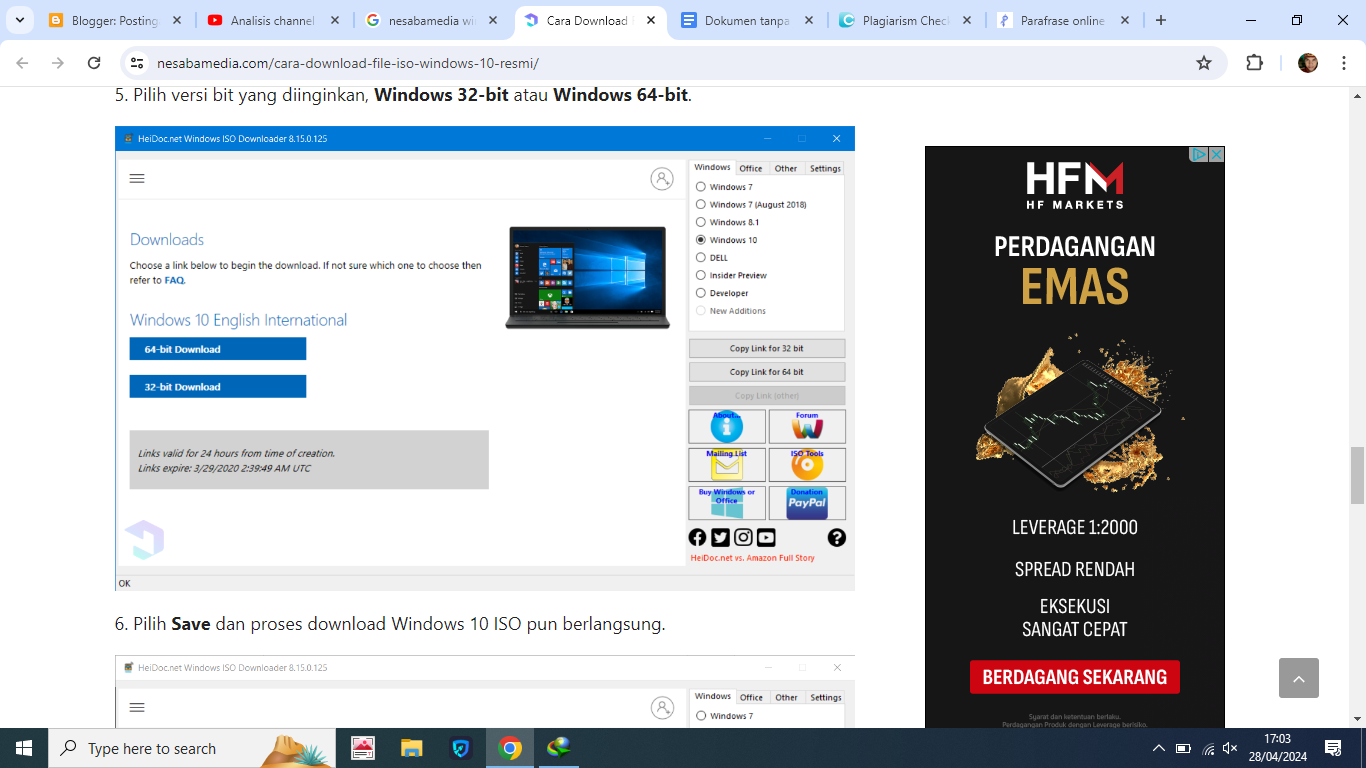This screenshot has height=768, width=1366.
Task: Click the scroll-to-top arrow button
Action: coord(1298,678)
